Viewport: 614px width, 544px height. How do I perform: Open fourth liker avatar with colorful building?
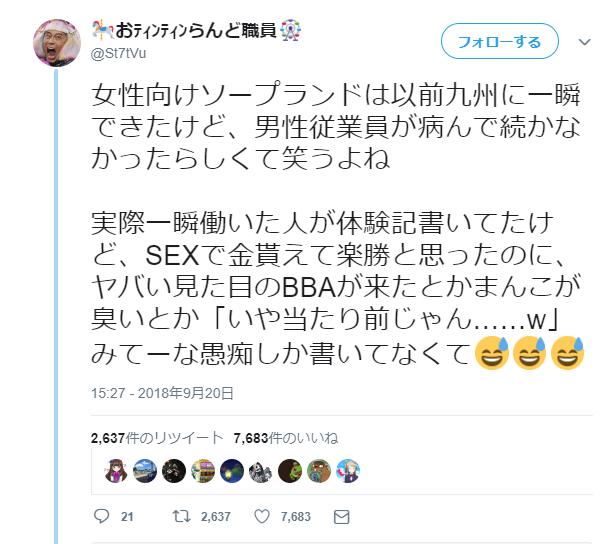click(x=203, y=470)
